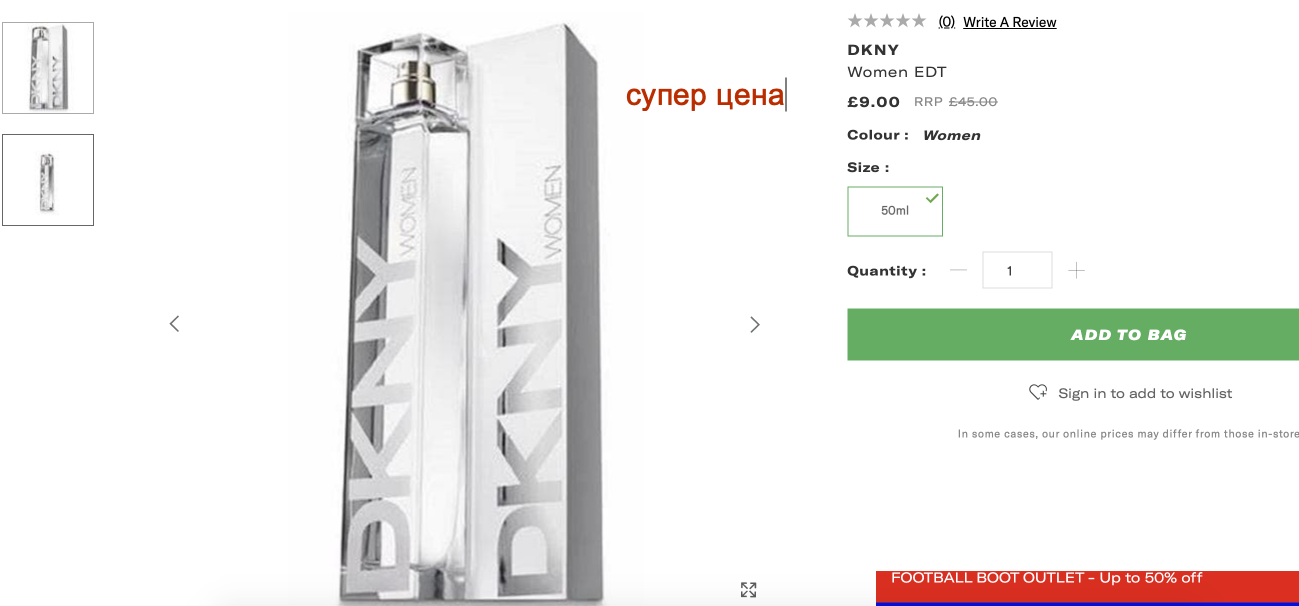Screen dimensions: 1299x606
Task: Click the green checkmark on 50ml size
Action: click(932, 198)
